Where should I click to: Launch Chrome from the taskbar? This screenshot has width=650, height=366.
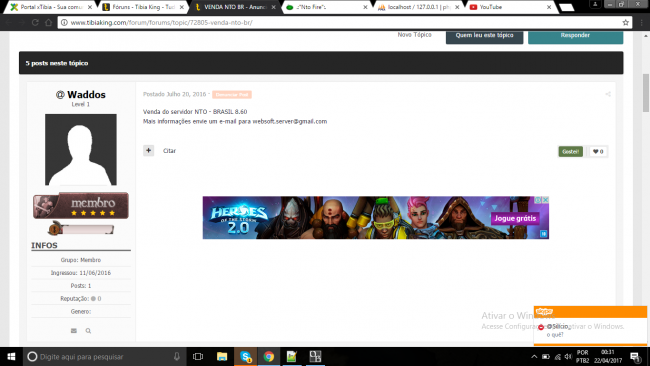click(269, 356)
